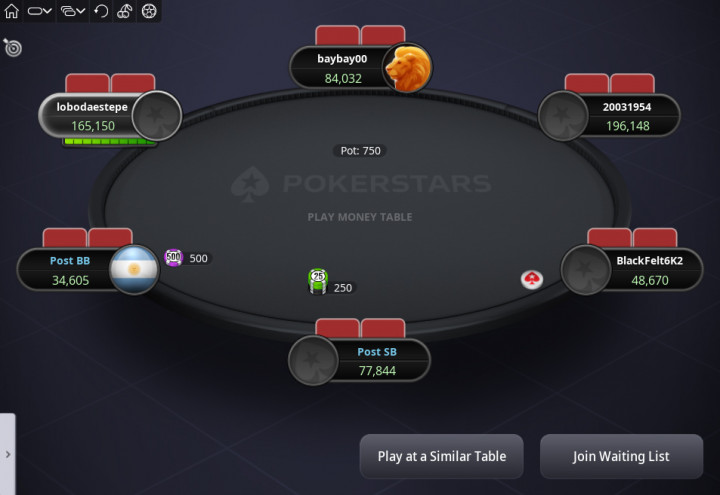The image size is (720, 495).
Task: Select baybay00's lion avatar
Action: point(407,68)
